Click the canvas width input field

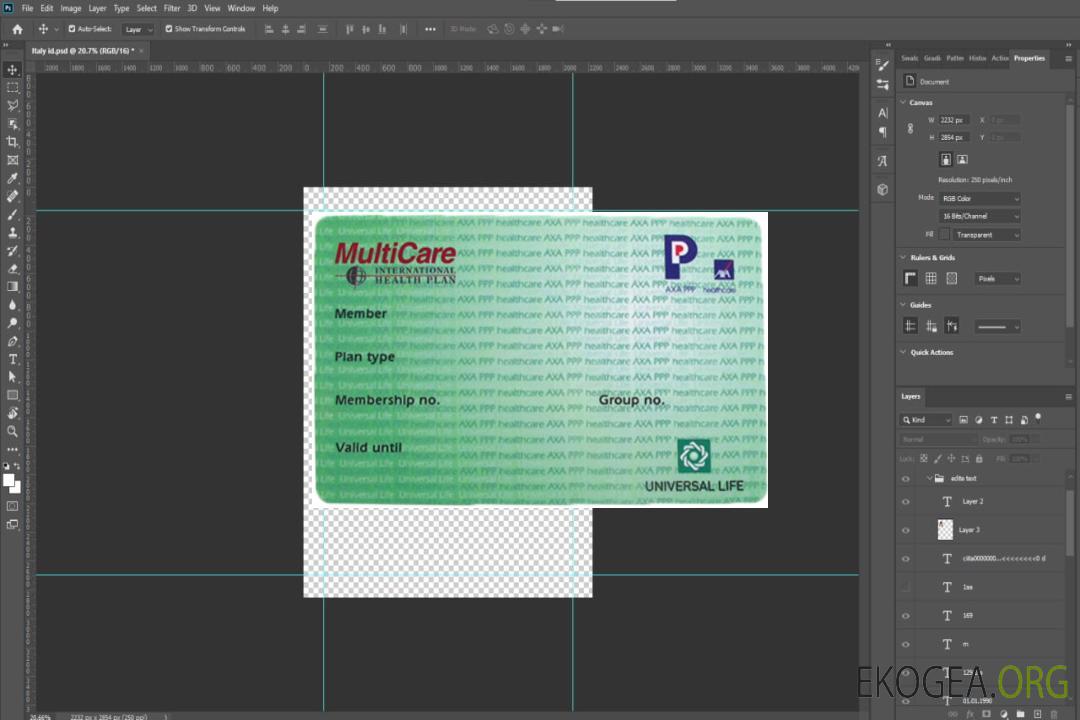[954, 120]
